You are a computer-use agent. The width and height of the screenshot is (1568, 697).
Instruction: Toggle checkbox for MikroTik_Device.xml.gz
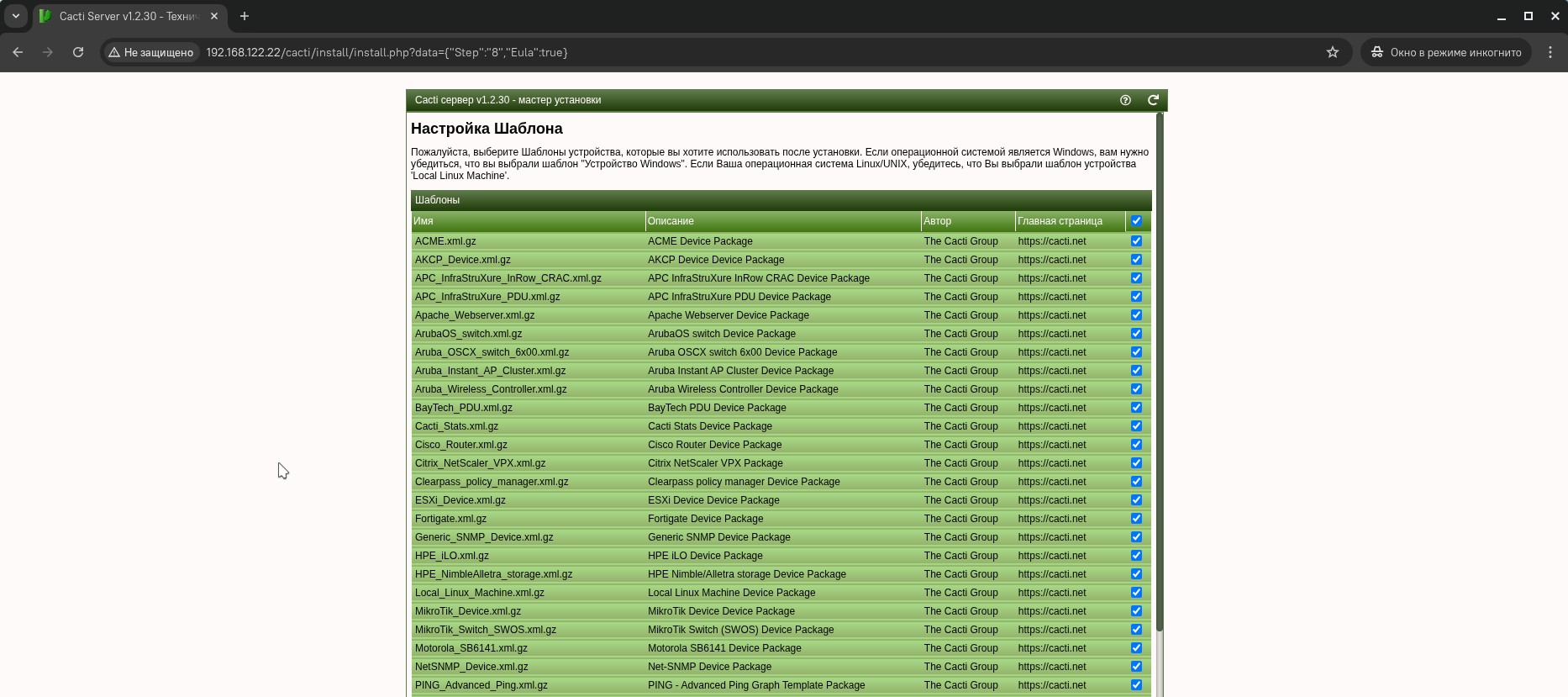point(1136,611)
